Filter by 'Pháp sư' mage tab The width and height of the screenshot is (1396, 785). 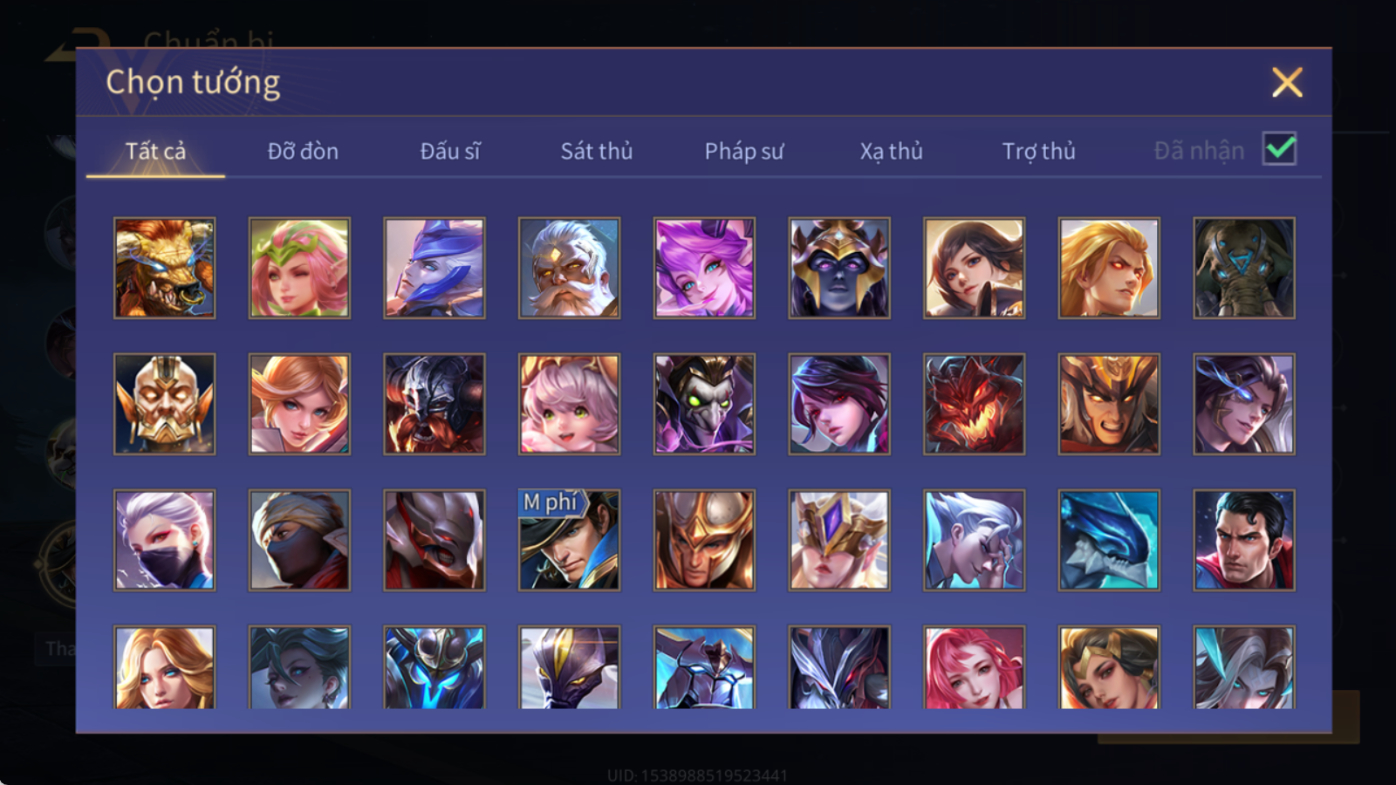[744, 151]
